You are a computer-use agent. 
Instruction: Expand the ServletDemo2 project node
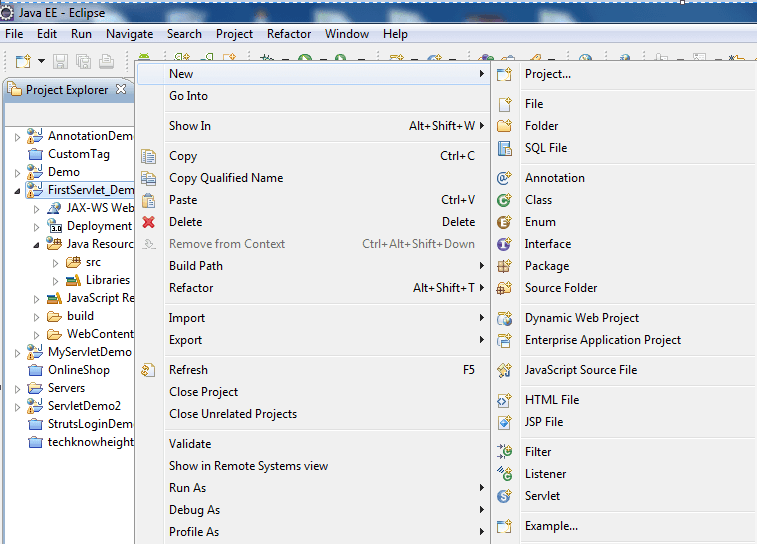tap(17, 407)
